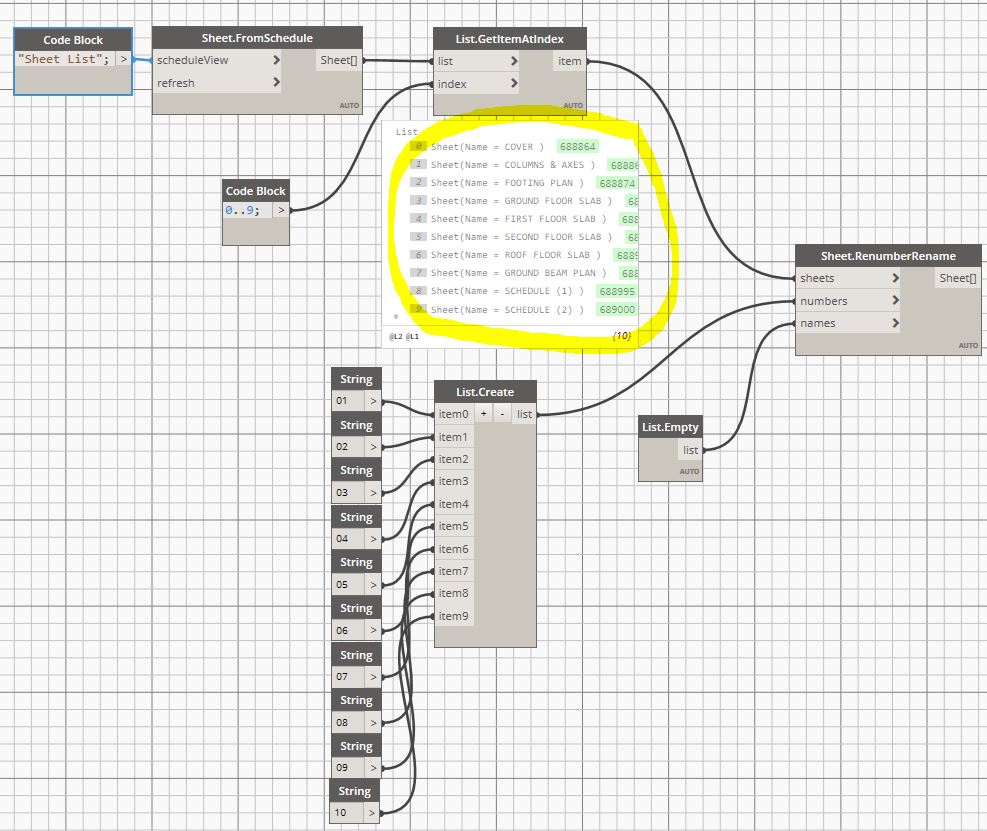987x831 pixels.
Task: Select the Sheet.RenumberRename node title
Action: coord(888,256)
